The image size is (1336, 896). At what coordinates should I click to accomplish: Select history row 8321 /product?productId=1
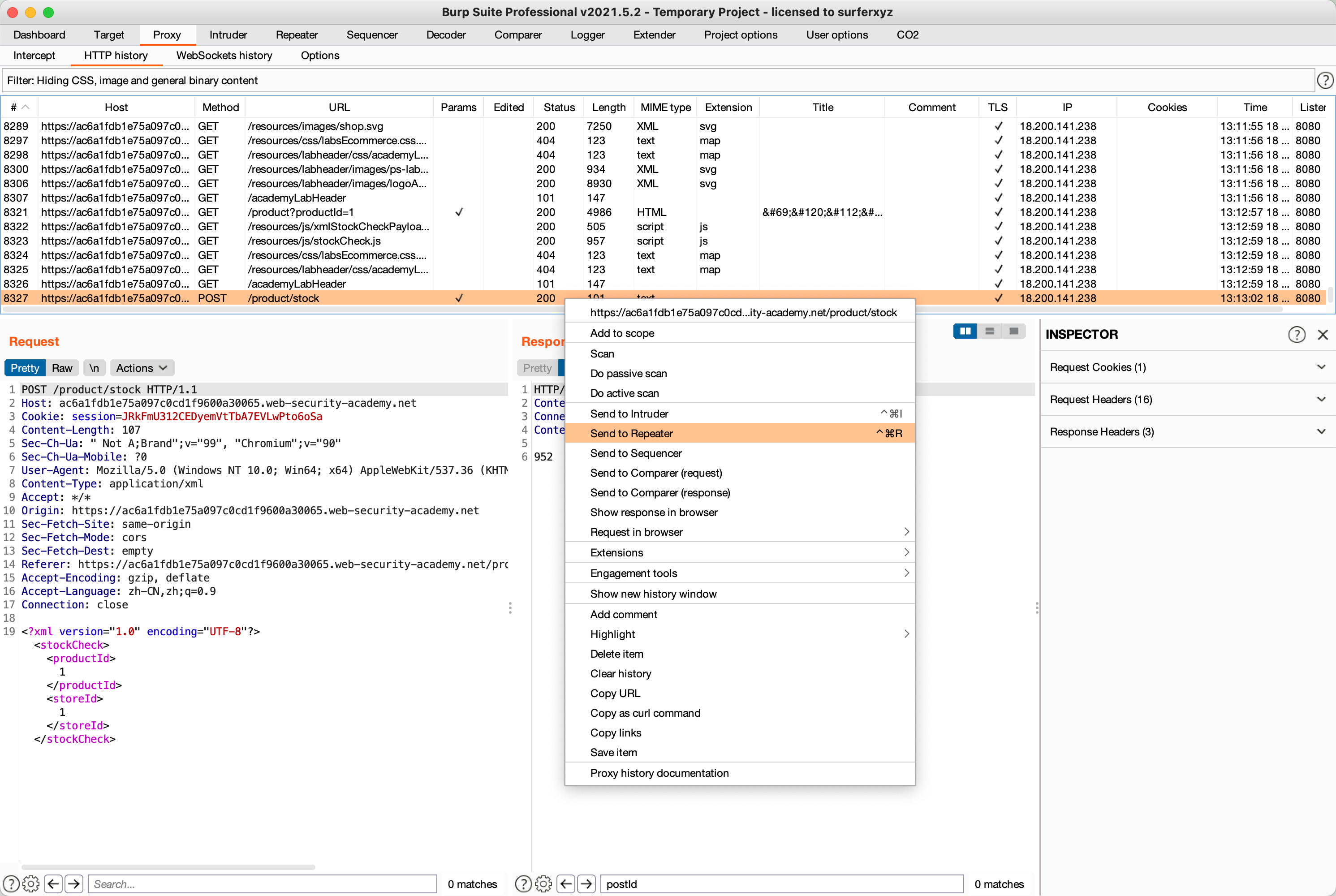pos(664,212)
